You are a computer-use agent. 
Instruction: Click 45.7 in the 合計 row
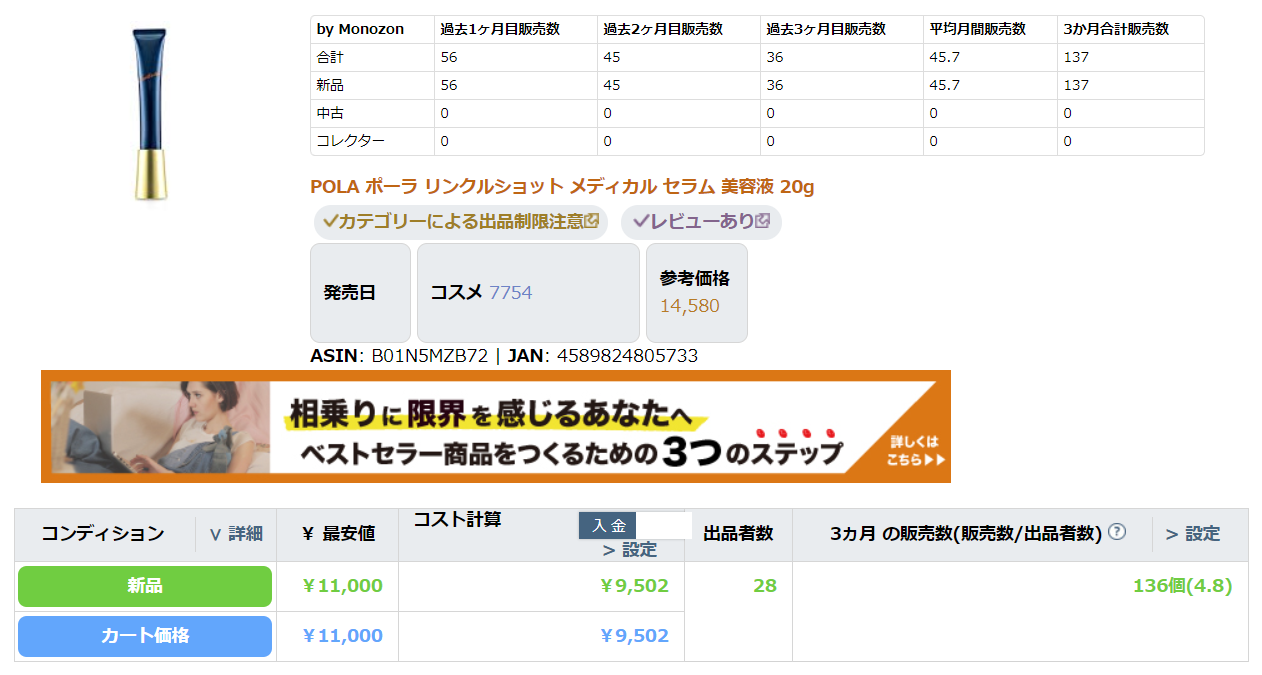coord(945,57)
